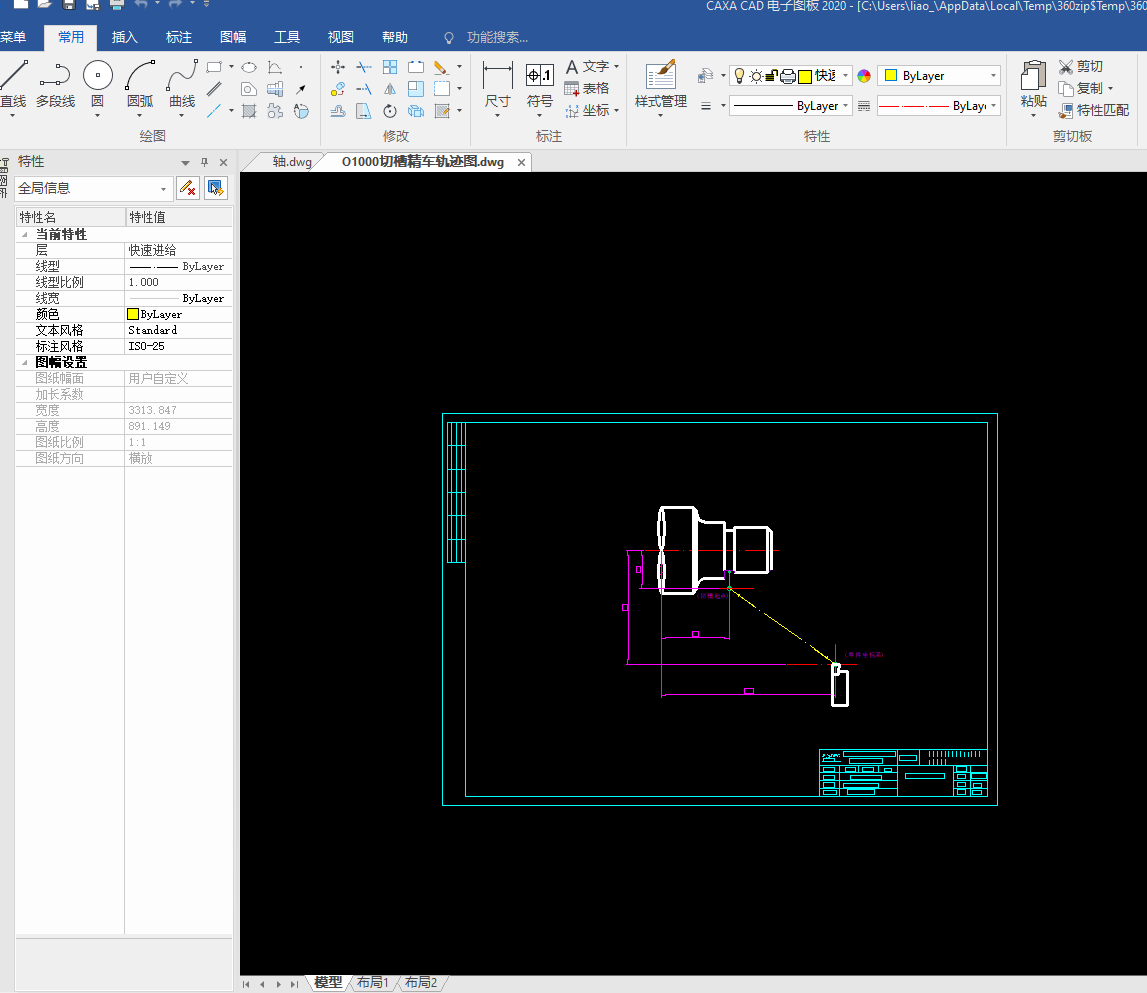
Task: Select the 直线 line drawing tool
Action: [13, 84]
